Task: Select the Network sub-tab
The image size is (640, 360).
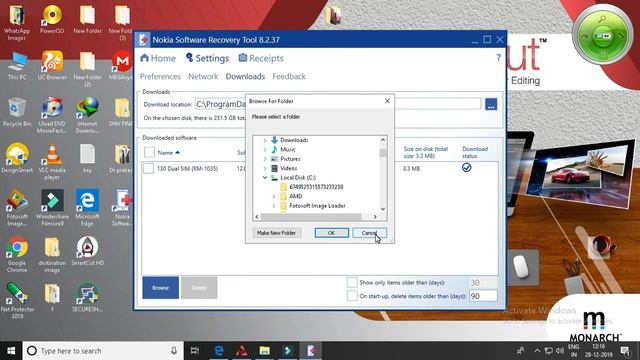Action: coord(203,76)
